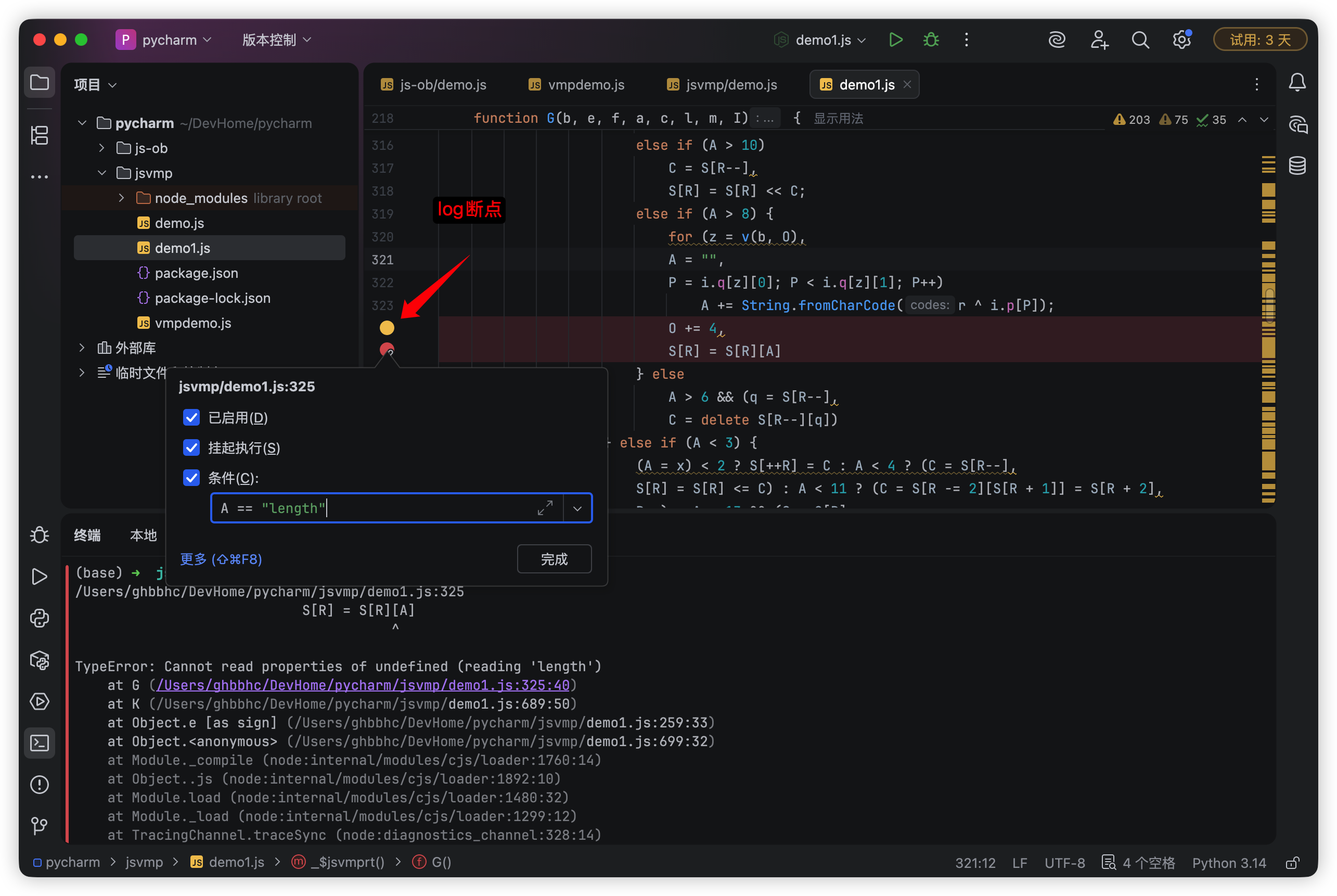Click the yellow log breakpoint marker
This screenshot has width=1337, height=896.
pyautogui.click(x=387, y=327)
